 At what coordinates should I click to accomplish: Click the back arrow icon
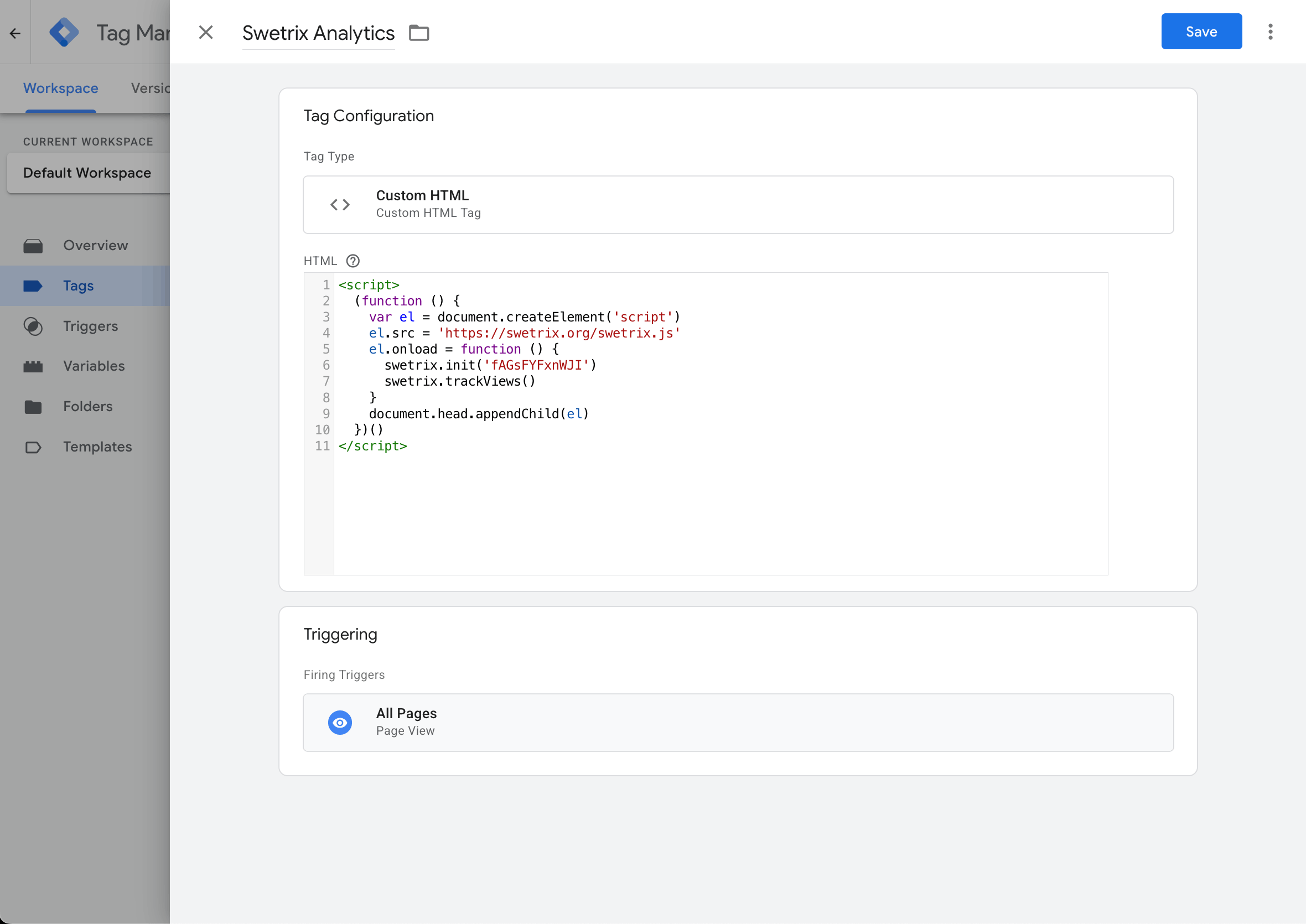click(x=15, y=33)
